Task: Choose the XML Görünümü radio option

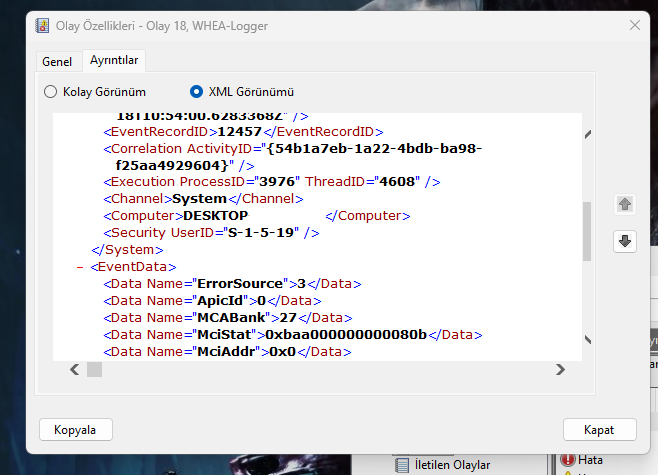Action: [242, 92]
